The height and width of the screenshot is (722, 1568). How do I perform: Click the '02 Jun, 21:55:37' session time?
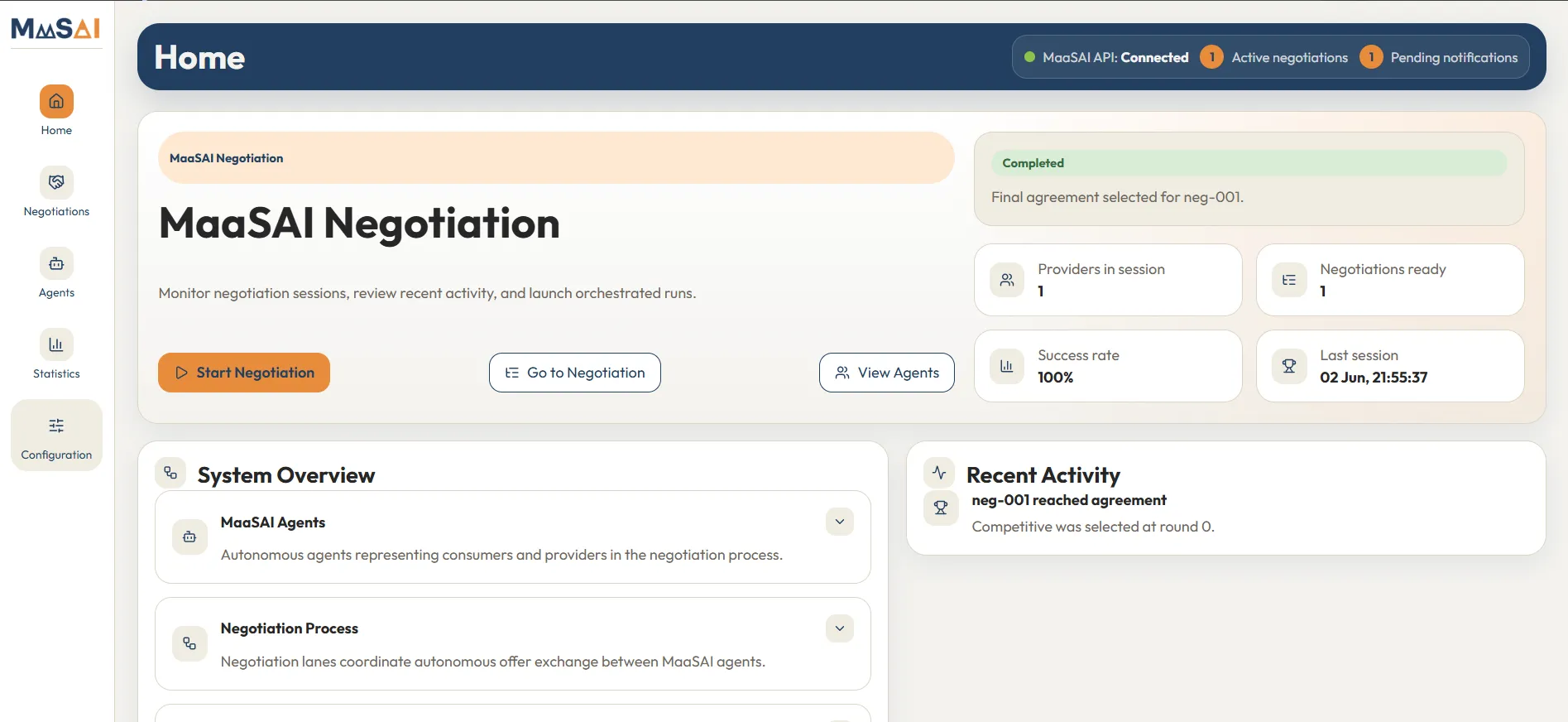tap(1374, 378)
